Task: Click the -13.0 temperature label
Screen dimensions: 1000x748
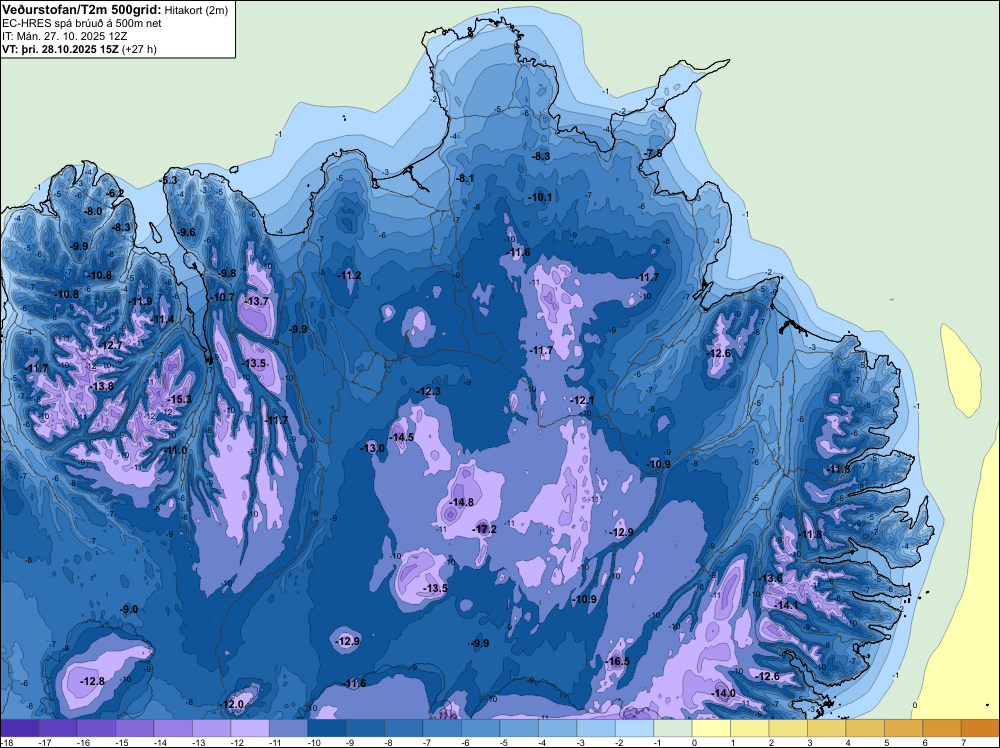Action: tap(372, 448)
